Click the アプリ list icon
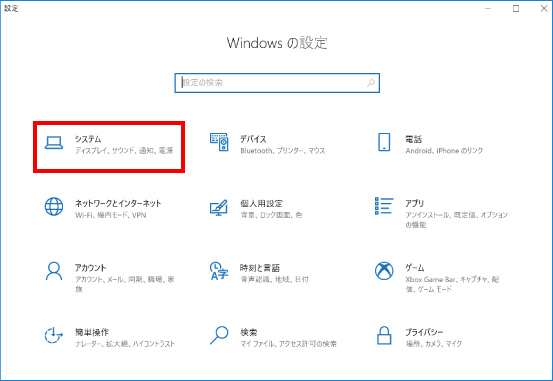Image resolution: width=553 pixels, height=381 pixels. click(x=384, y=206)
